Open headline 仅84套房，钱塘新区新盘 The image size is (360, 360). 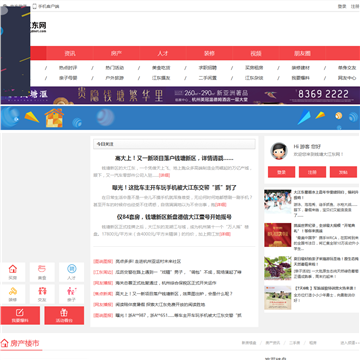tap(174, 217)
